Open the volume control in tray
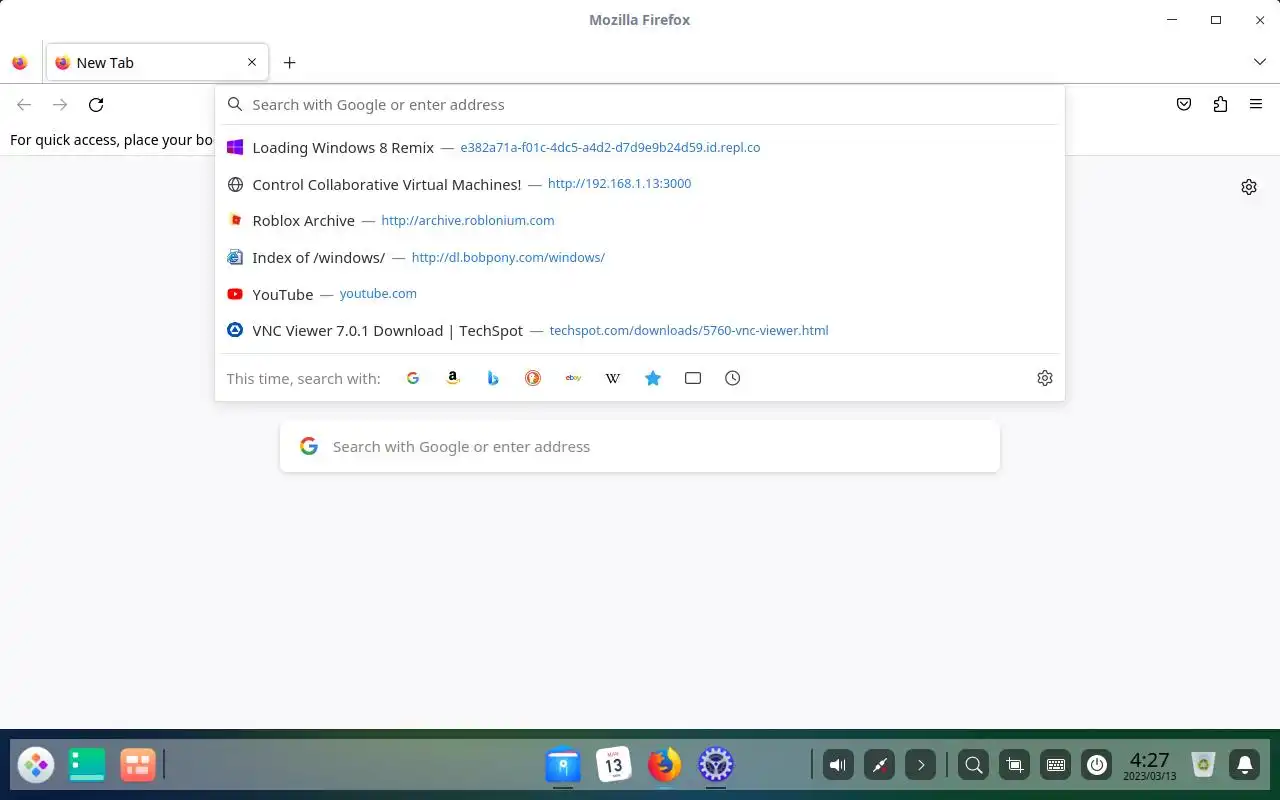1280x800 pixels. coord(838,766)
